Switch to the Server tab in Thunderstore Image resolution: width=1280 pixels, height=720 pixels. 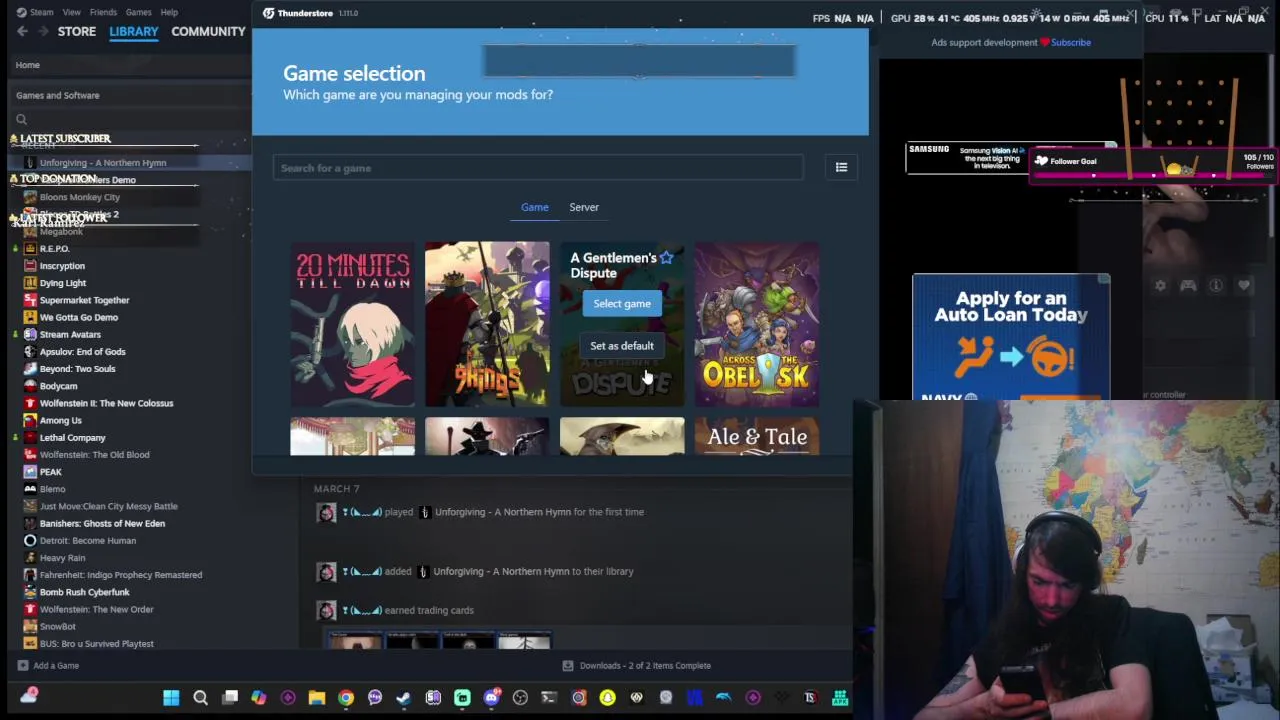pos(584,207)
